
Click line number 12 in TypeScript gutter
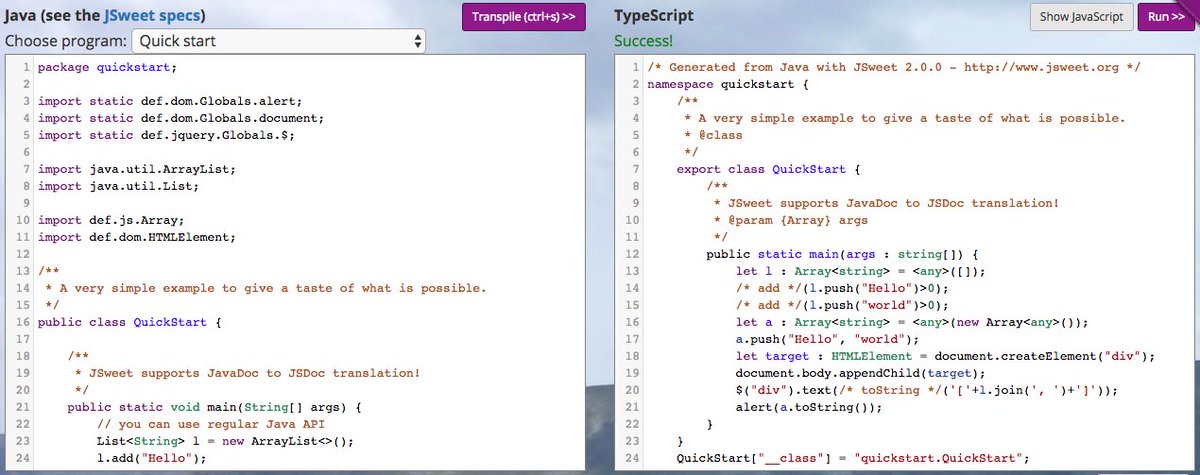coord(631,254)
